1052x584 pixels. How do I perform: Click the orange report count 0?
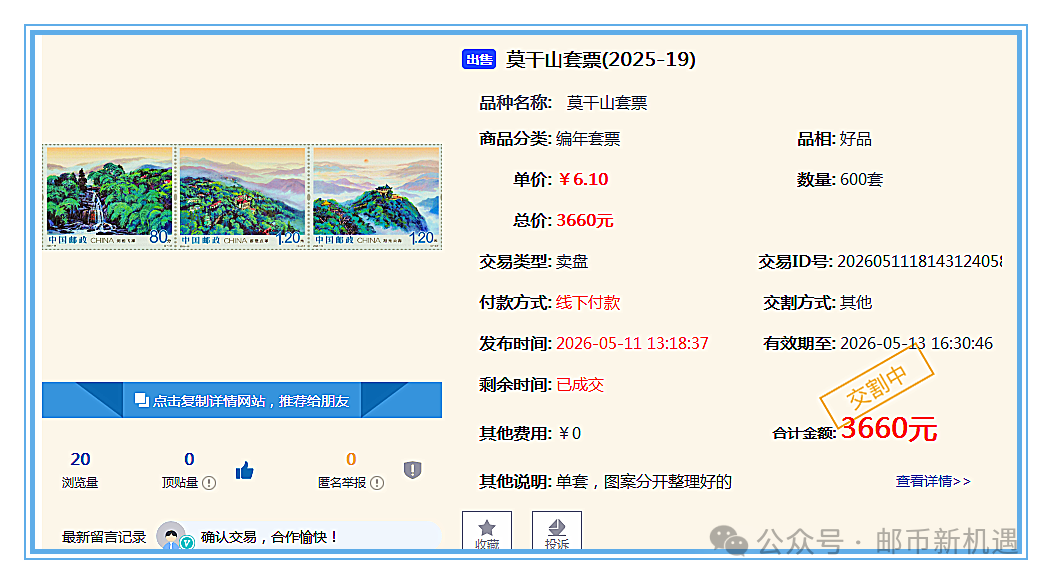(351, 459)
